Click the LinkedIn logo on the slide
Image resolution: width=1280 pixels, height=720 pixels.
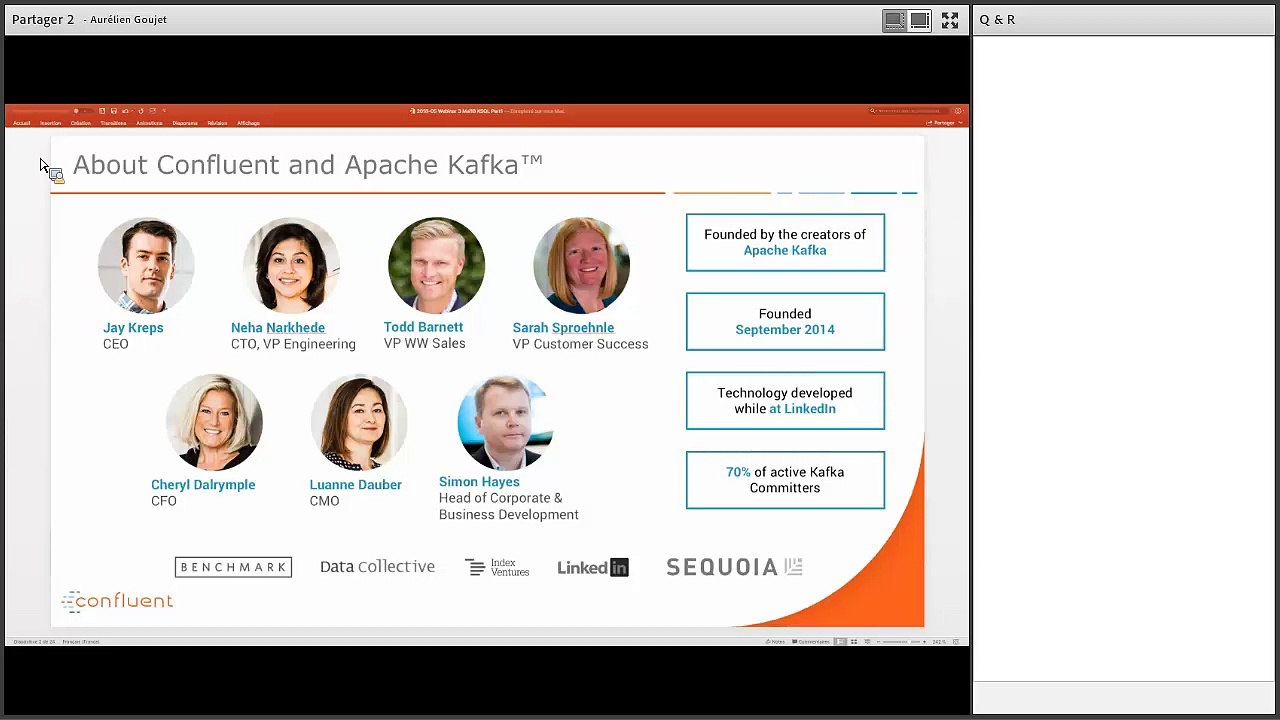coord(593,567)
